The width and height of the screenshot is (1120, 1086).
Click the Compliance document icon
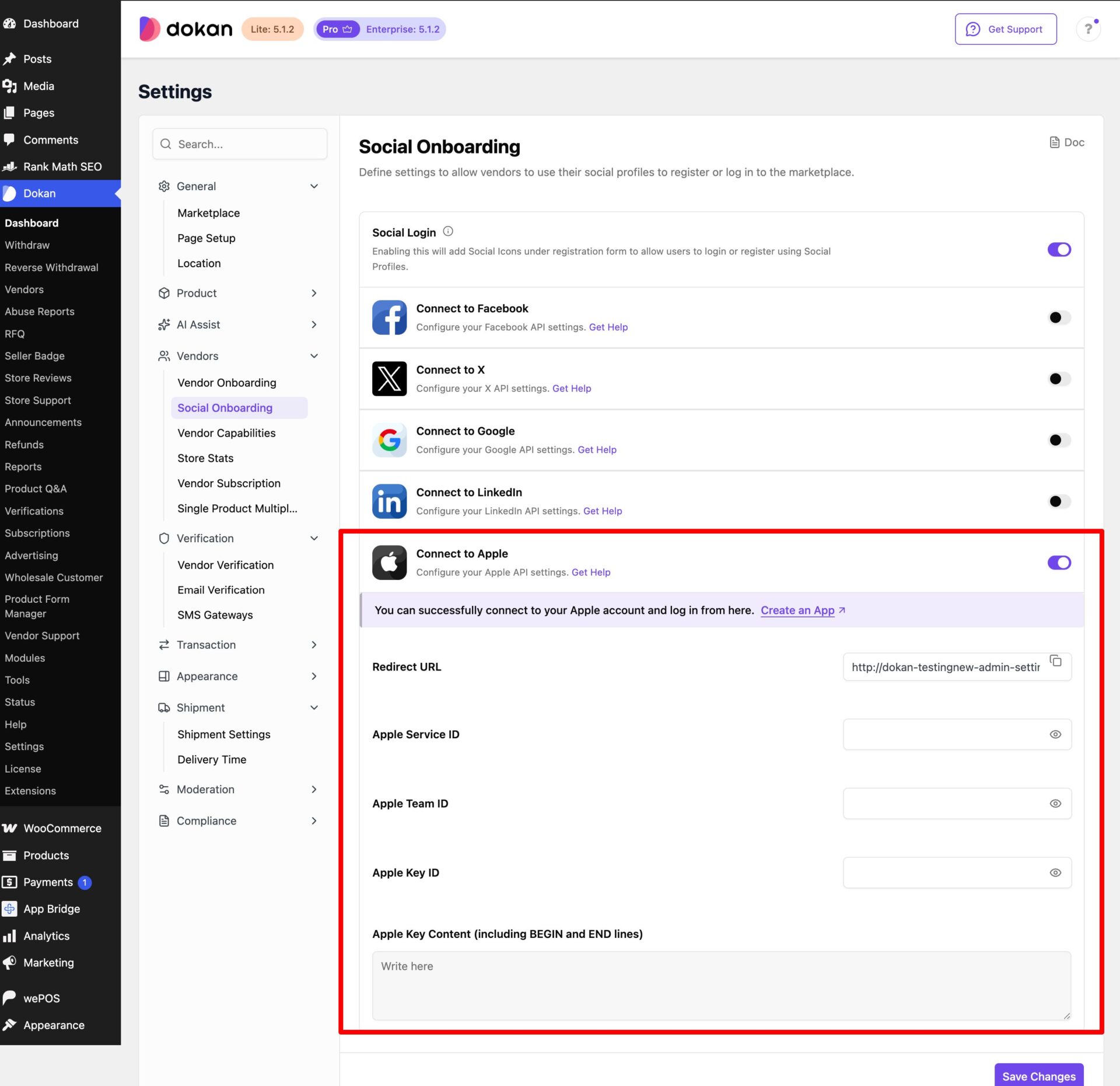(164, 821)
